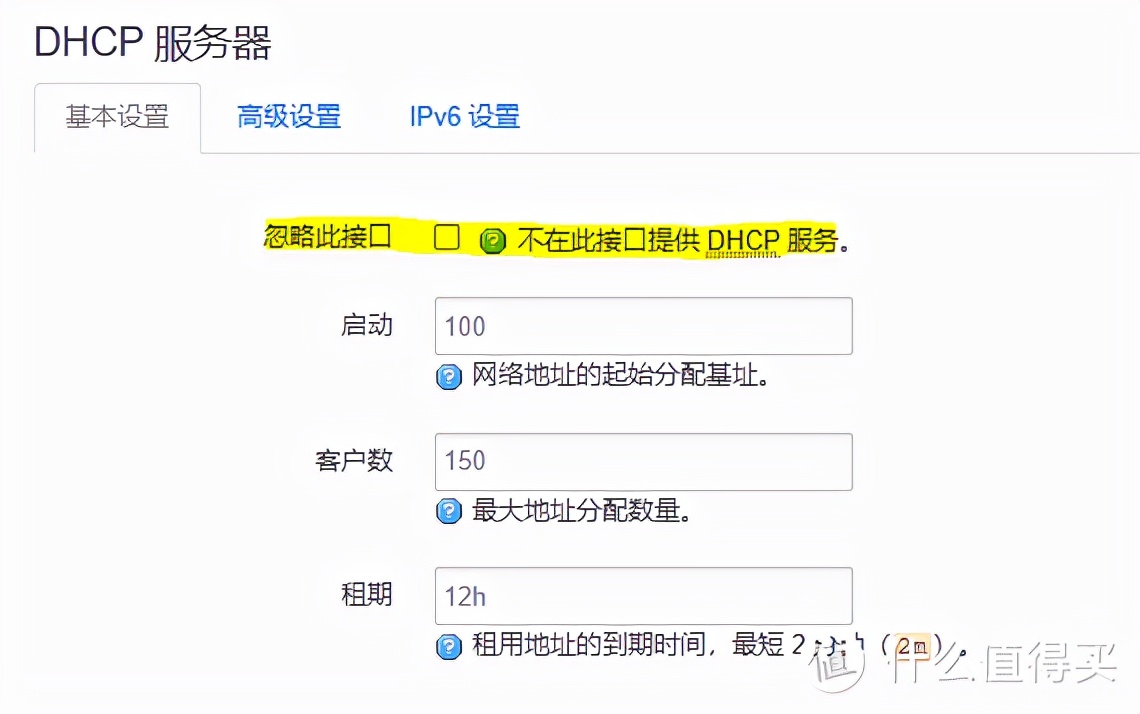
Task: Select the 基本设置 tab
Action: [117, 116]
